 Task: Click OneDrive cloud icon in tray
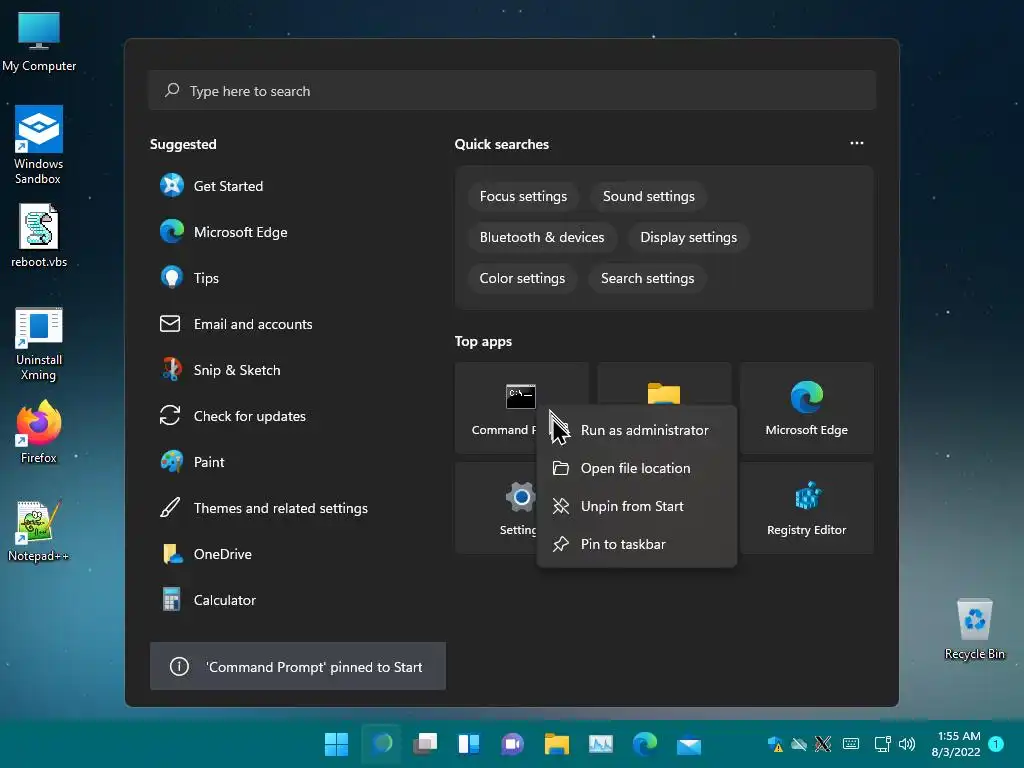[799, 744]
